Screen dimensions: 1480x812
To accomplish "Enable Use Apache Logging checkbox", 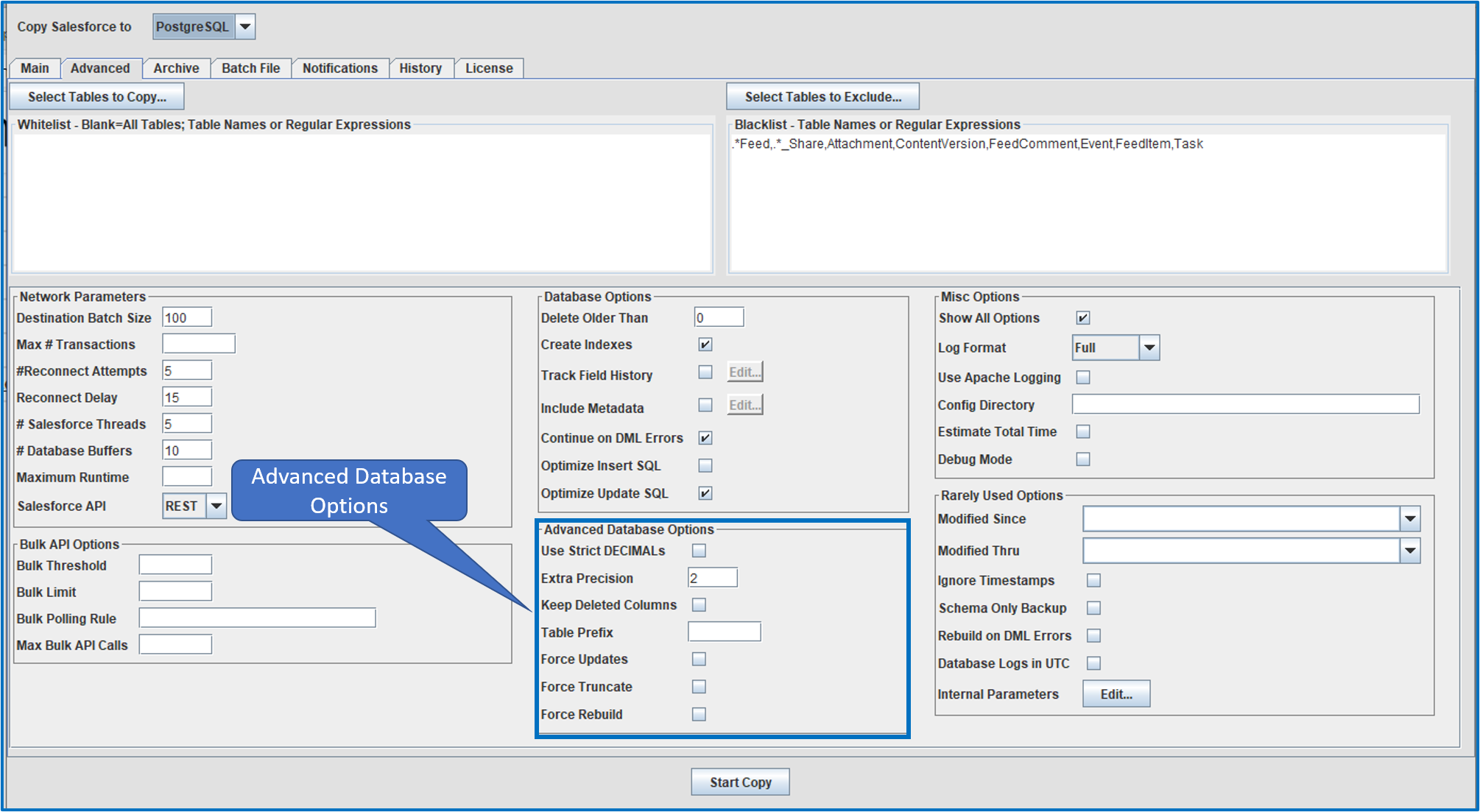I will tap(1083, 377).
